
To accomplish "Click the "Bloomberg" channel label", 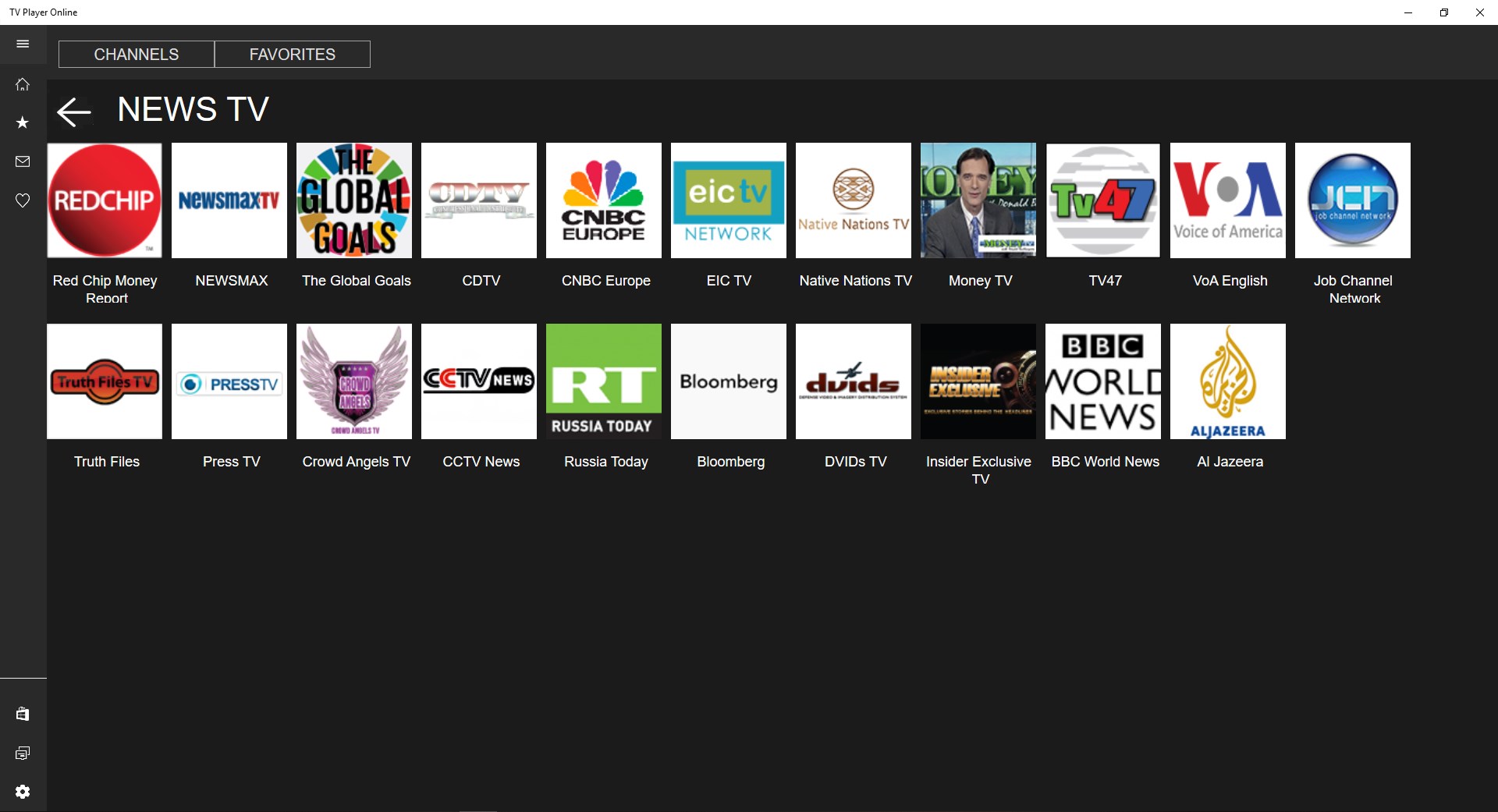I will pyautogui.click(x=731, y=462).
